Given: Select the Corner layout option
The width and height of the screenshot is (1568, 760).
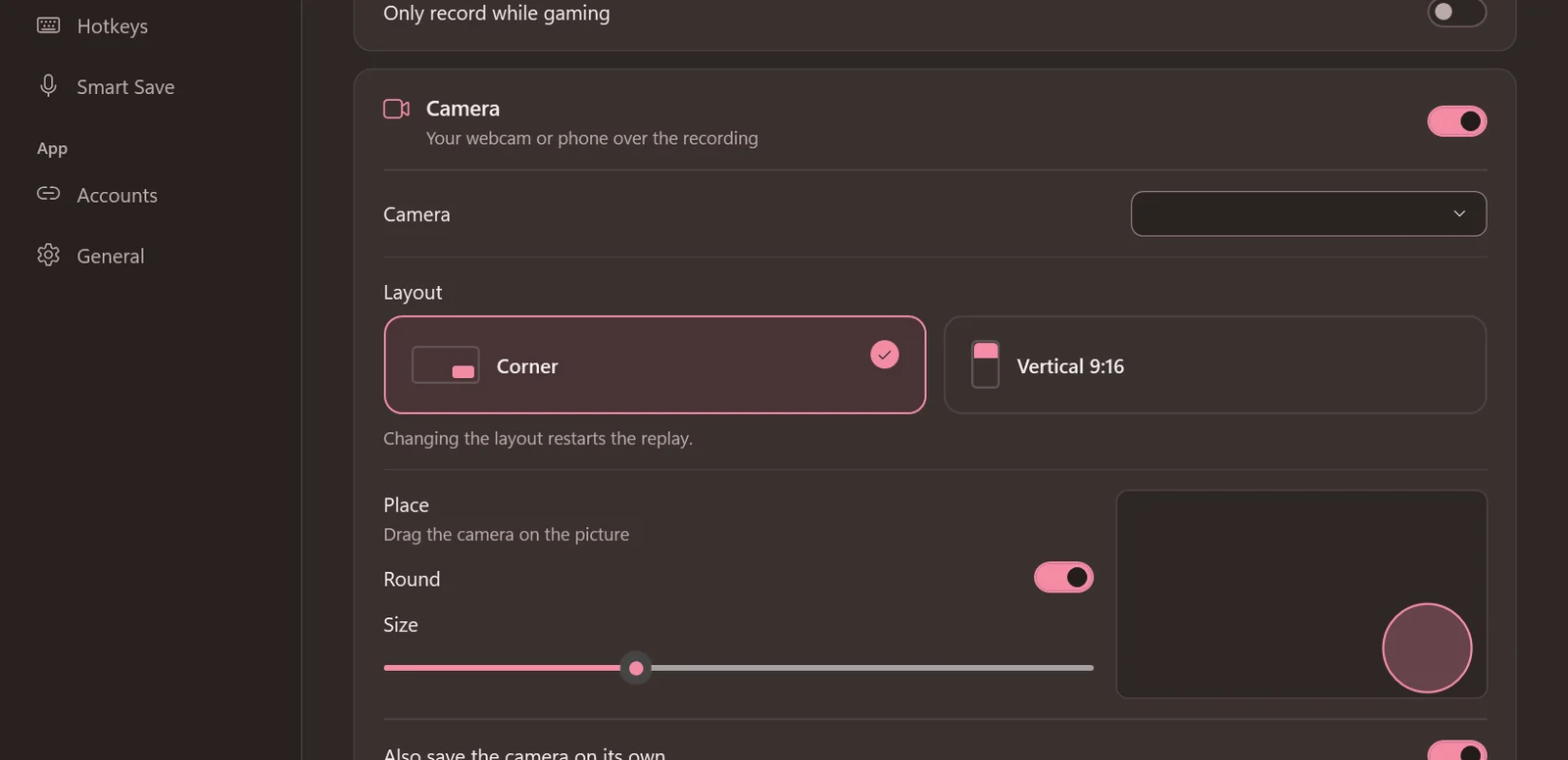Looking at the screenshot, I should coord(655,364).
